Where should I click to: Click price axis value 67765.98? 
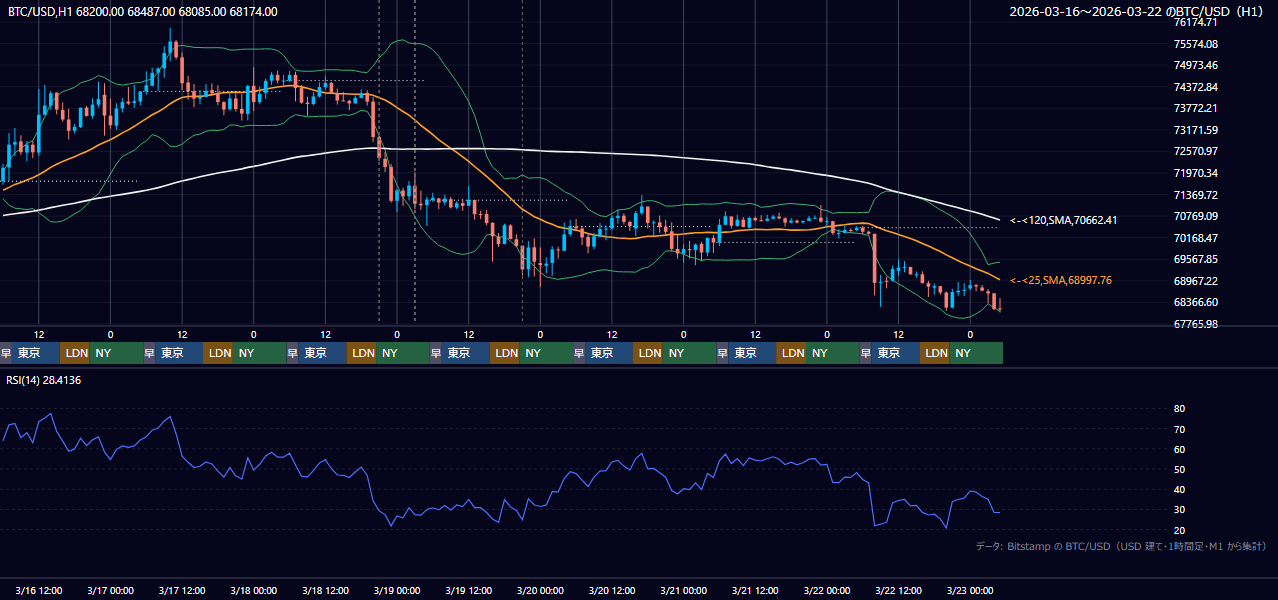(1195, 324)
